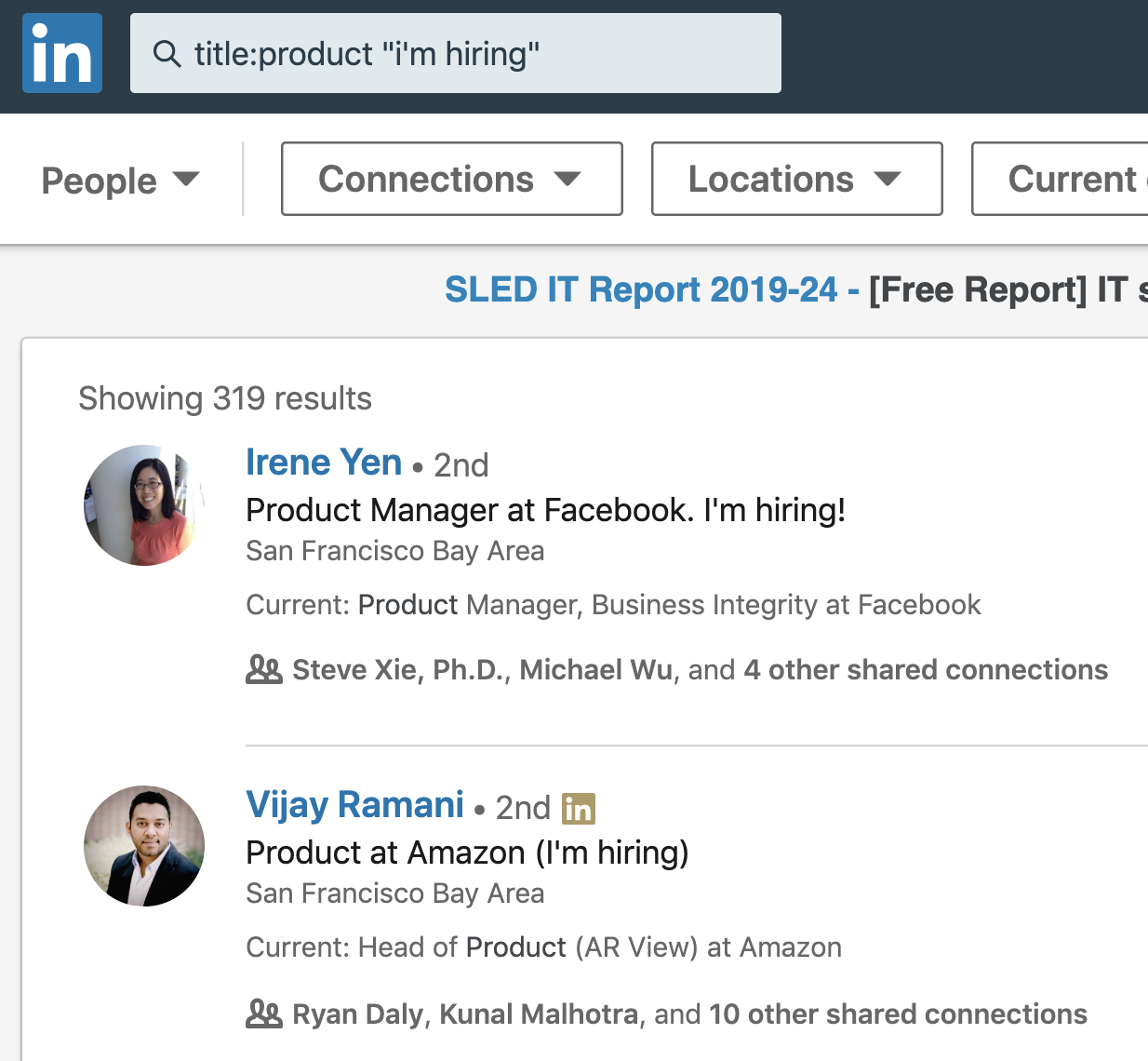Click 'Current: Product Manager, Business Integrity at Facebook'
Screen dimensions: 1148x1061
[613, 605]
